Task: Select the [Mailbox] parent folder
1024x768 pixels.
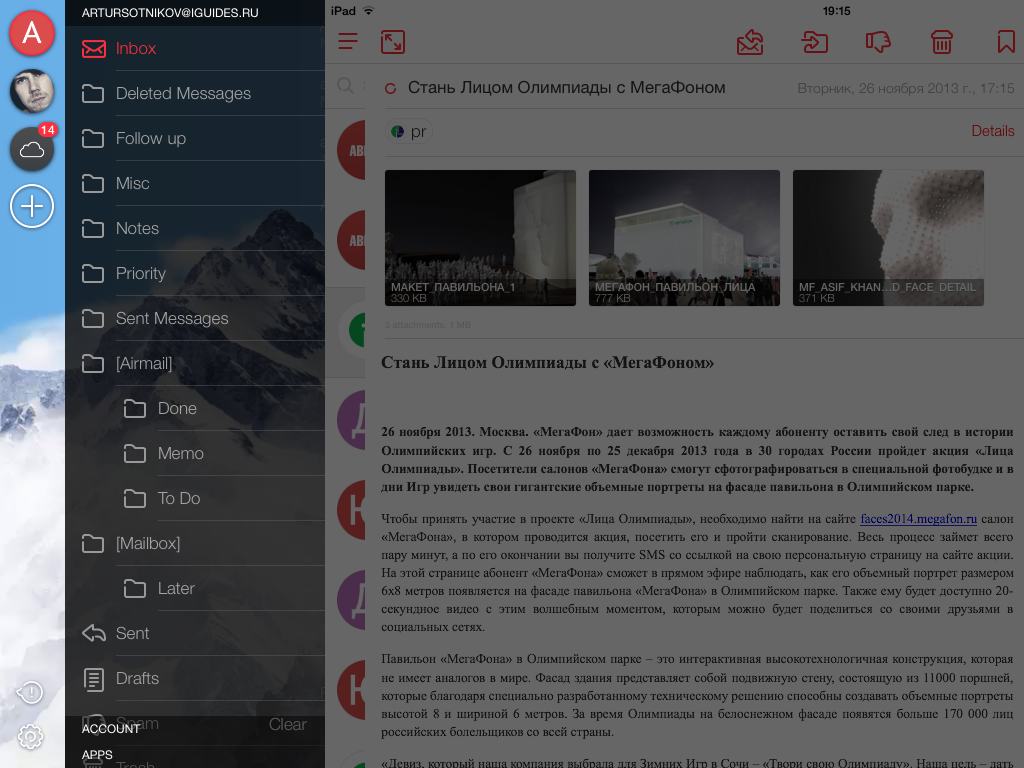Action: [x=195, y=544]
